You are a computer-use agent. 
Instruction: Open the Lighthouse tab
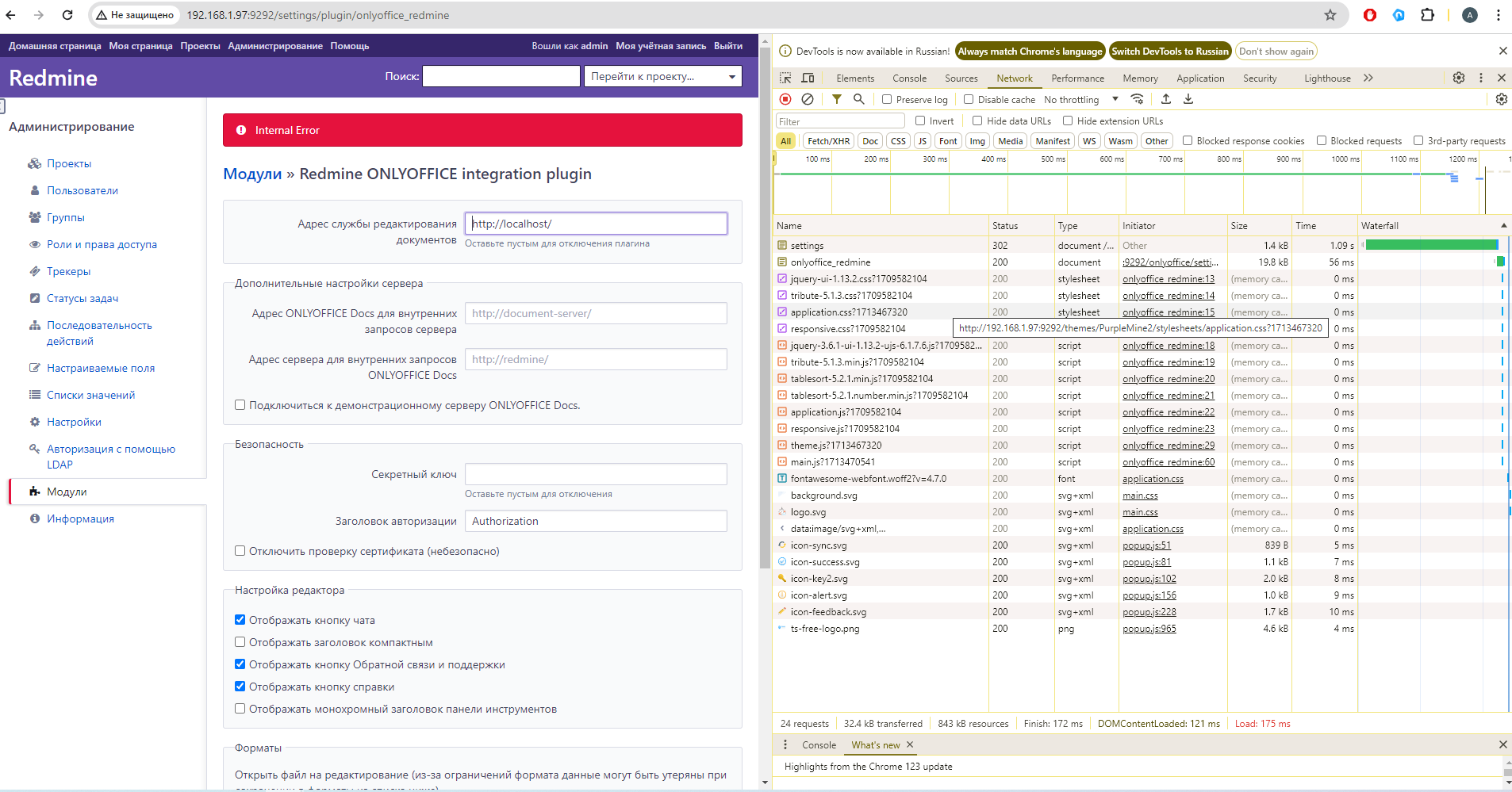click(1327, 78)
